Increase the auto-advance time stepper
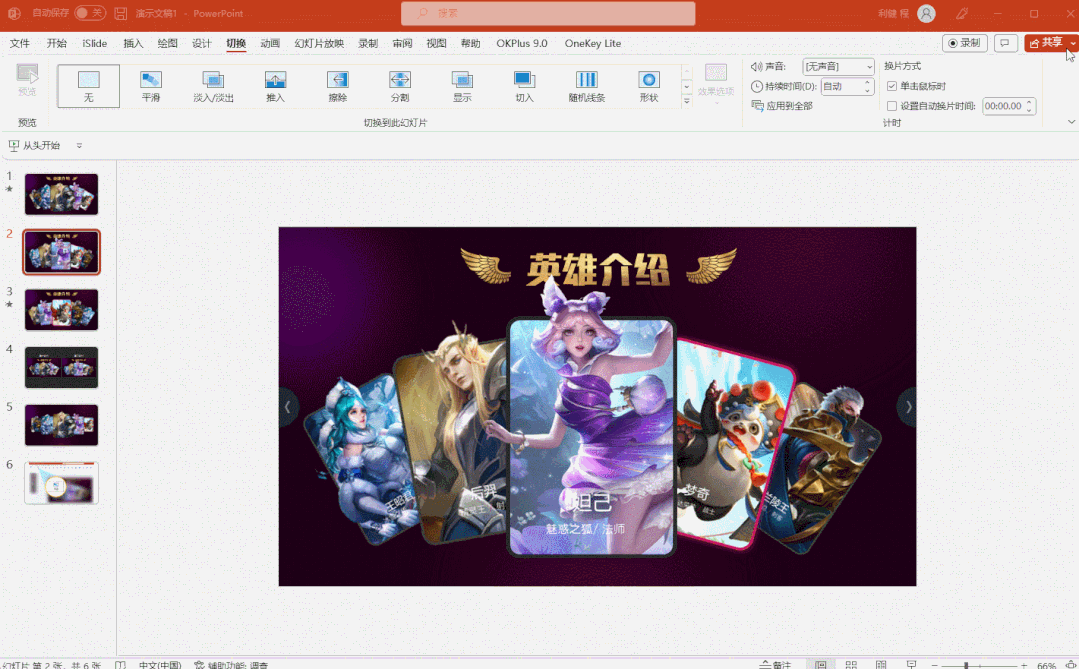Screen dimensions: 1079x669 pyautogui.click(x=1029, y=103)
